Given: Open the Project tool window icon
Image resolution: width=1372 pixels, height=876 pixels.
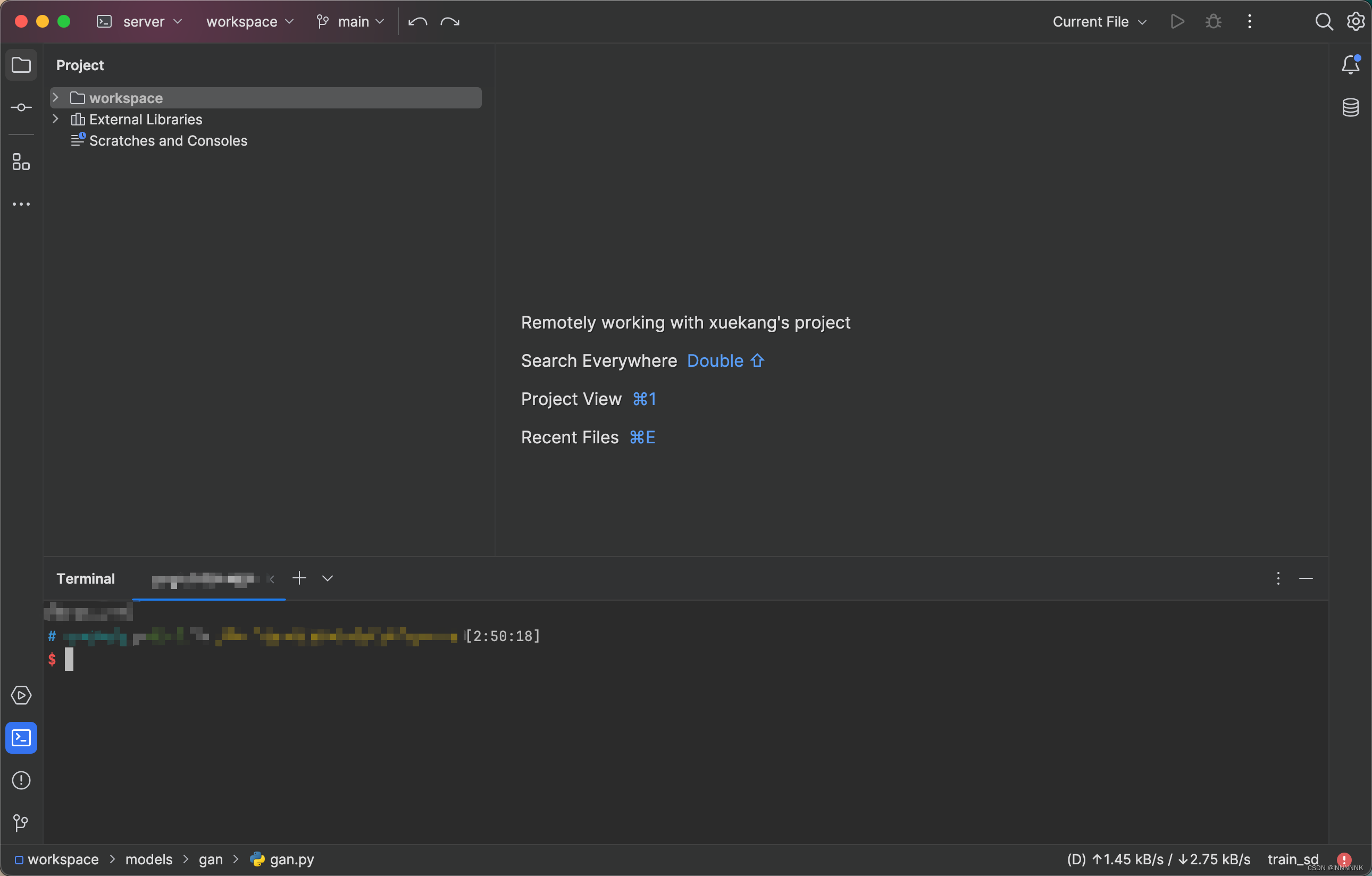Looking at the screenshot, I should 21,64.
